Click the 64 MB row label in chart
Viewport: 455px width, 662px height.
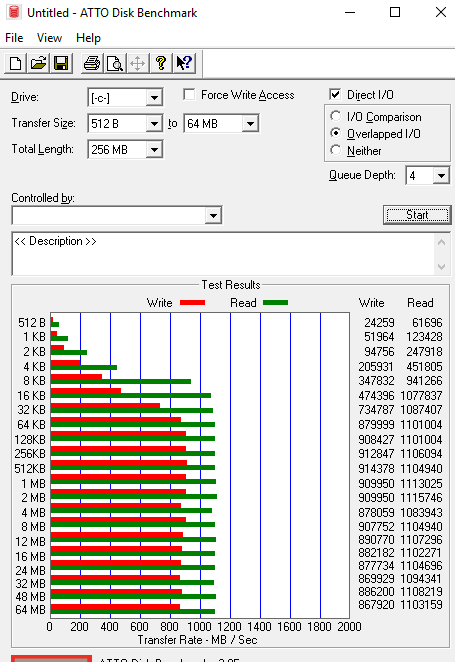point(30,610)
